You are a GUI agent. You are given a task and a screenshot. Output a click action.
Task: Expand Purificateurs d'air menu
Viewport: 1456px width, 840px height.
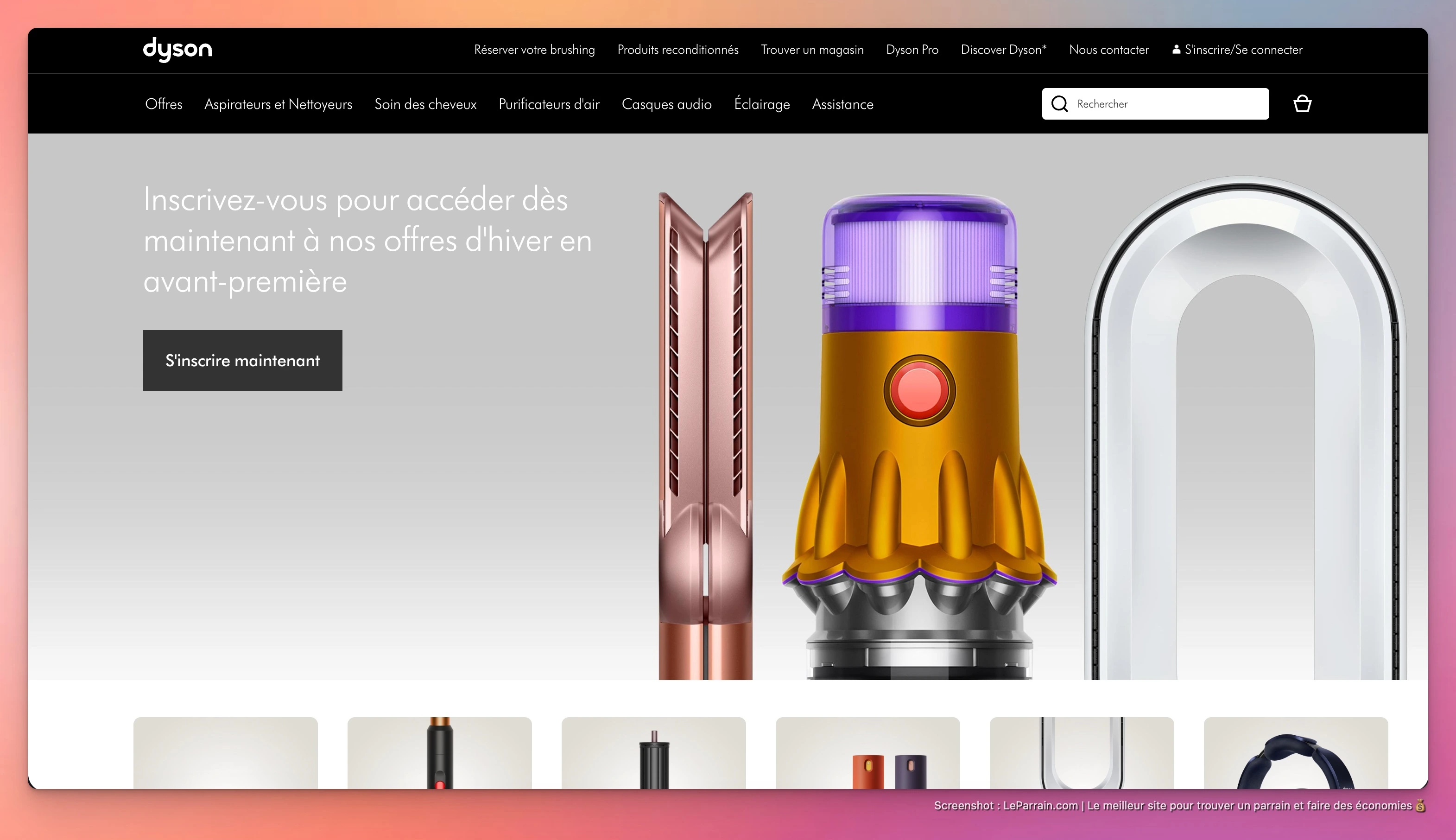pos(548,104)
